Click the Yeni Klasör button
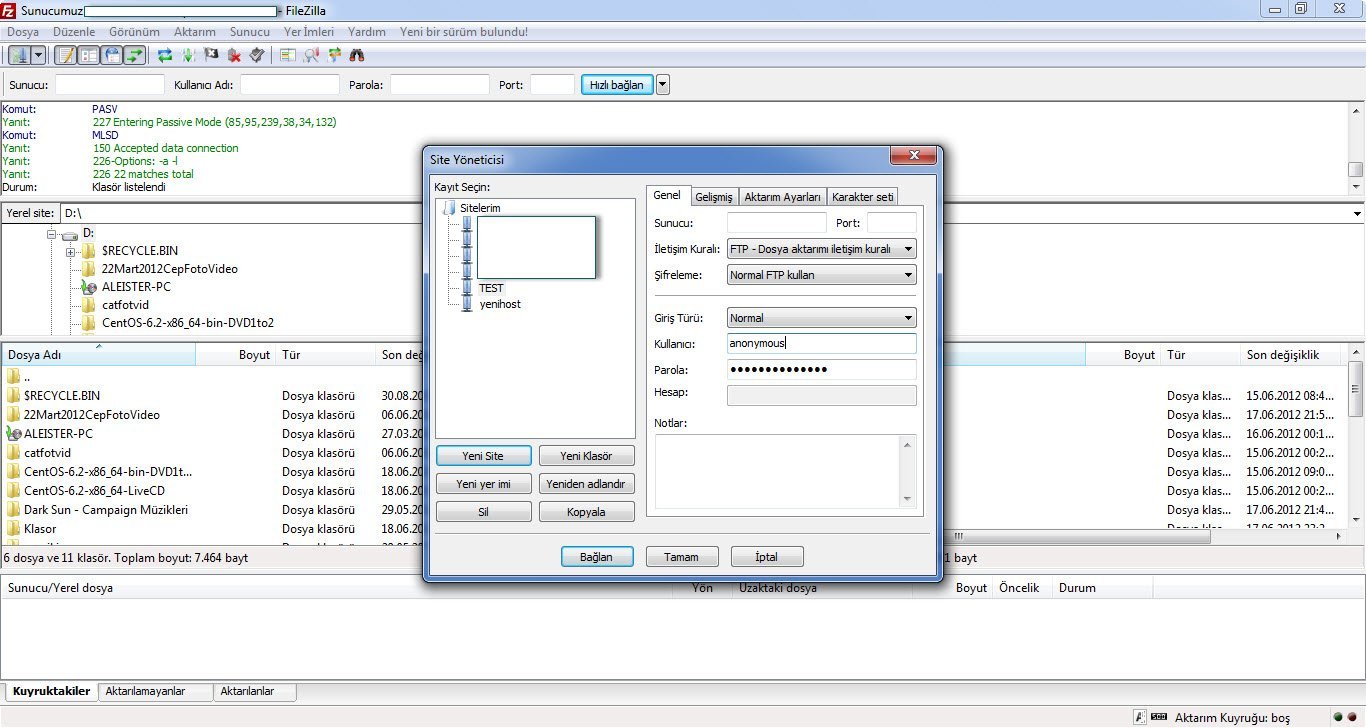This screenshot has height=728, width=1366. pos(586,456)
